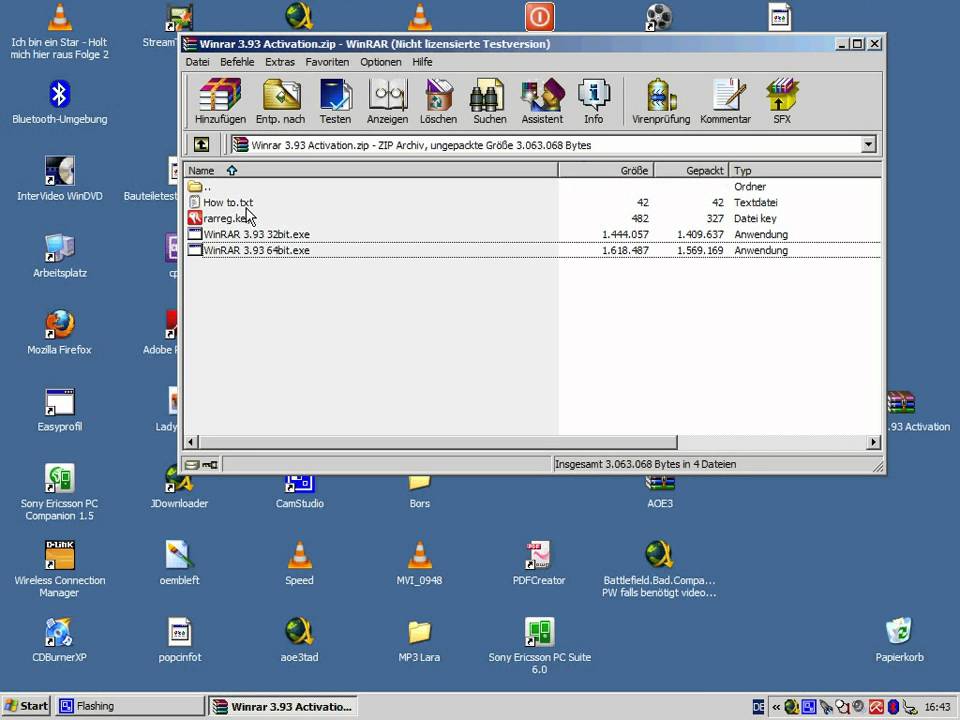
Task: Select Speed VLC desktop icon
Action: [299, 563]
